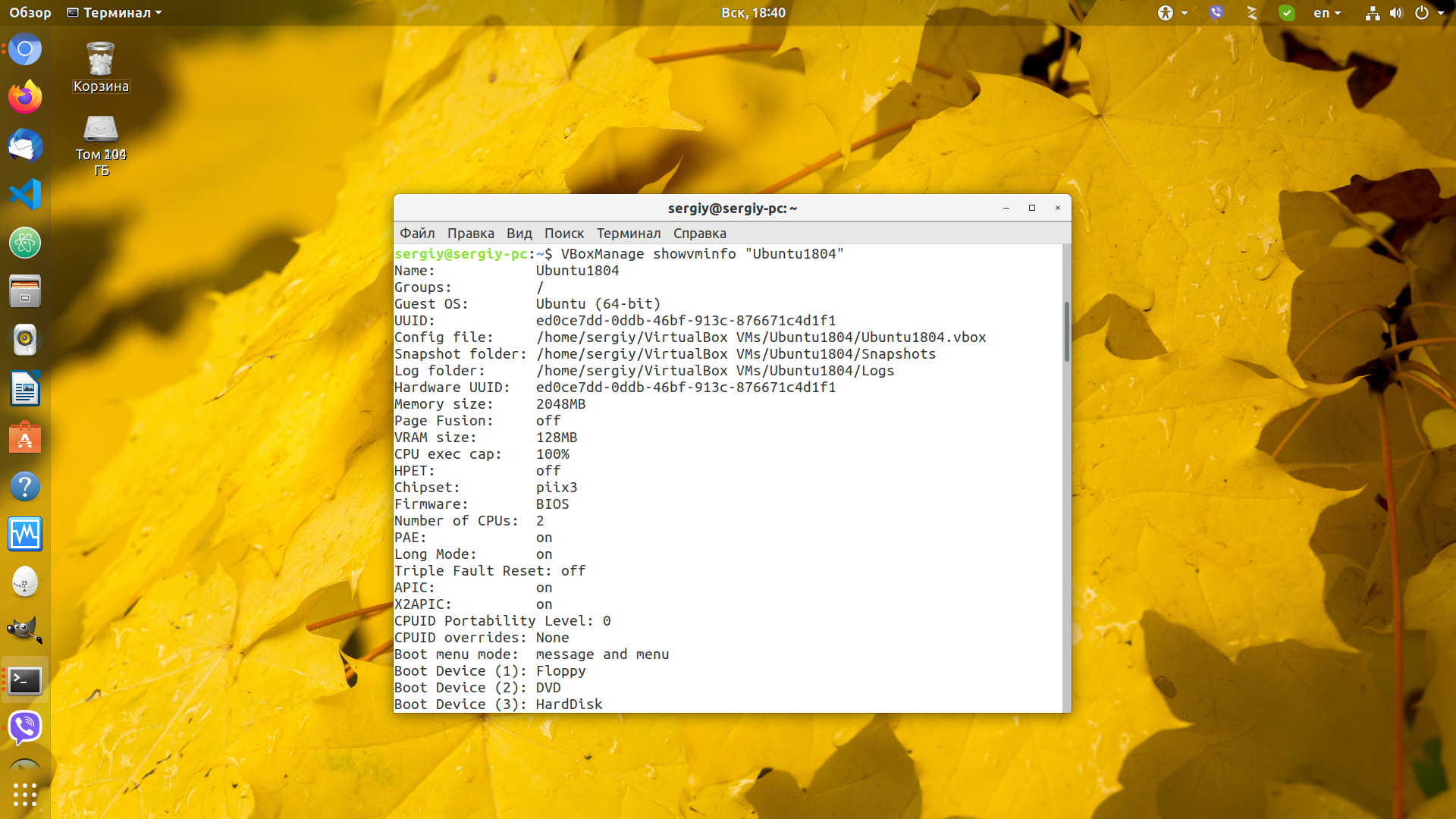Image resolution: width=1456 pixels, height=819 pixels.
Task: Open Atom editor icon in dock
Action: [x=25, y=243]
